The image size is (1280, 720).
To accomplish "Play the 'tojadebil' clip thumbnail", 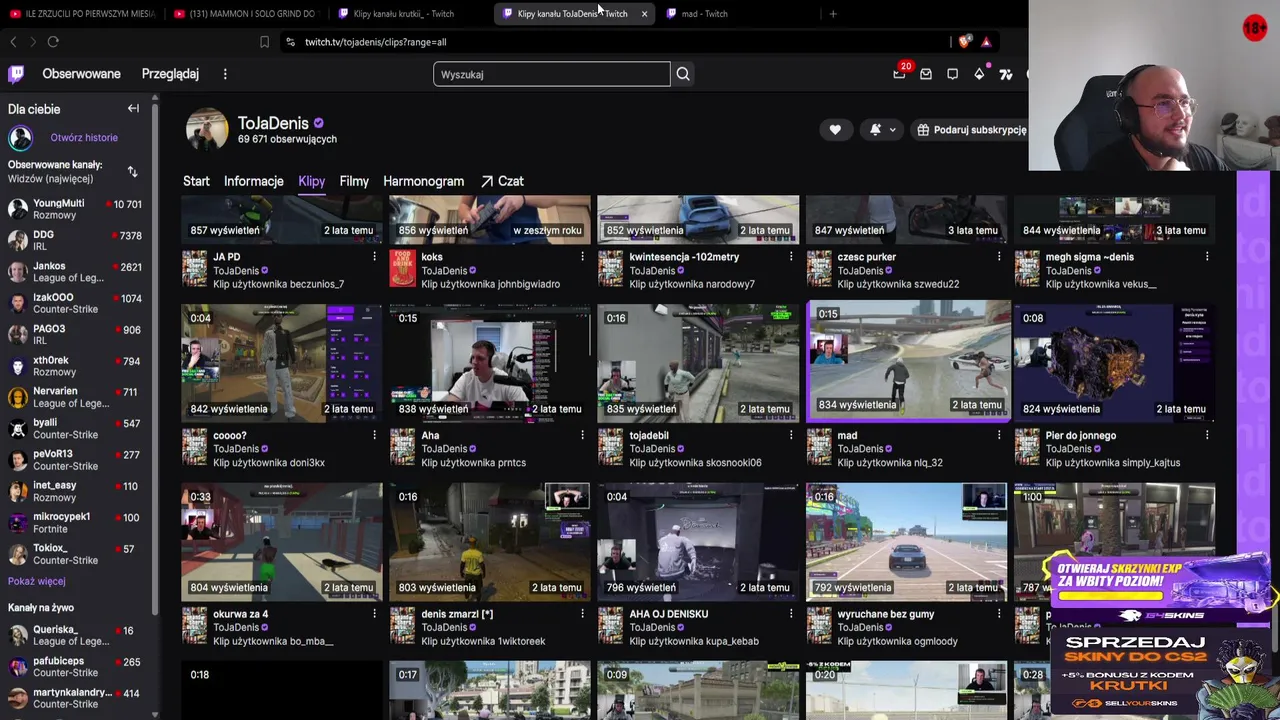I will point(698,363).
